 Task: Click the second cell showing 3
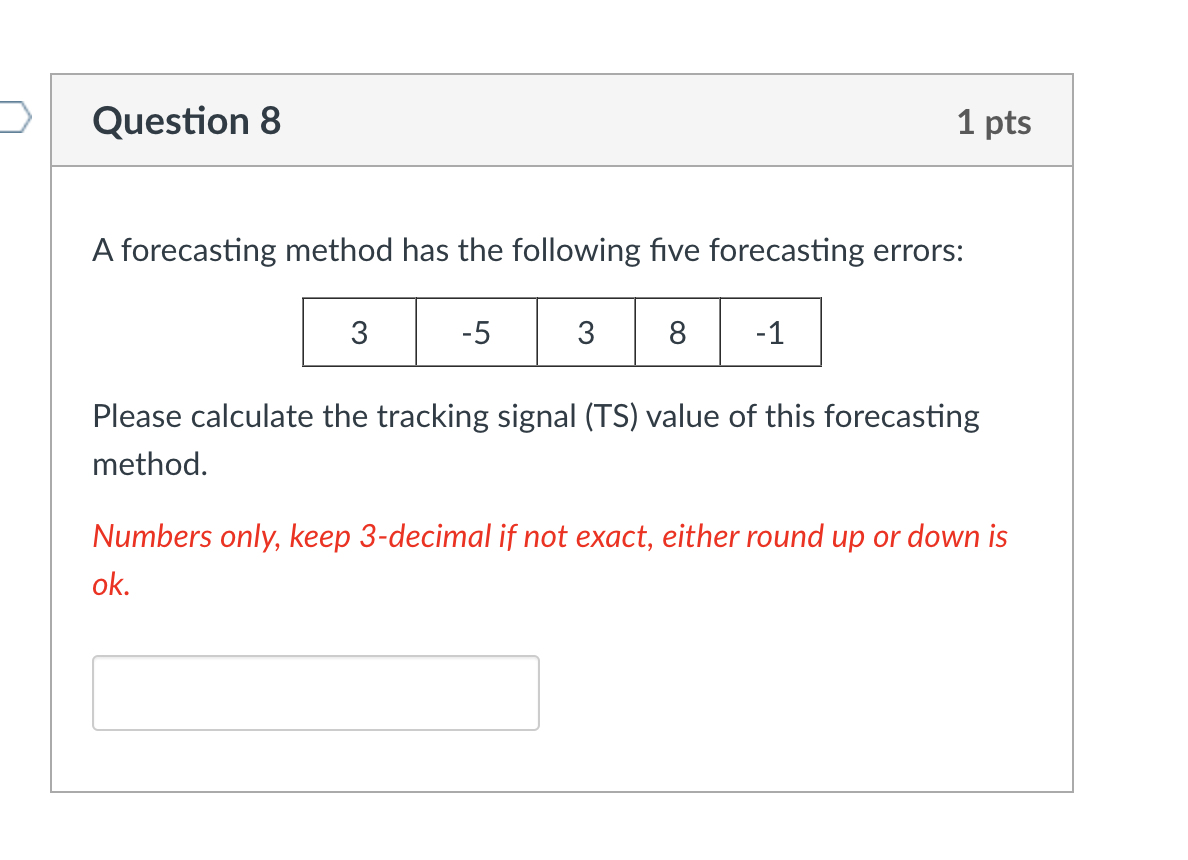(586, 333)
